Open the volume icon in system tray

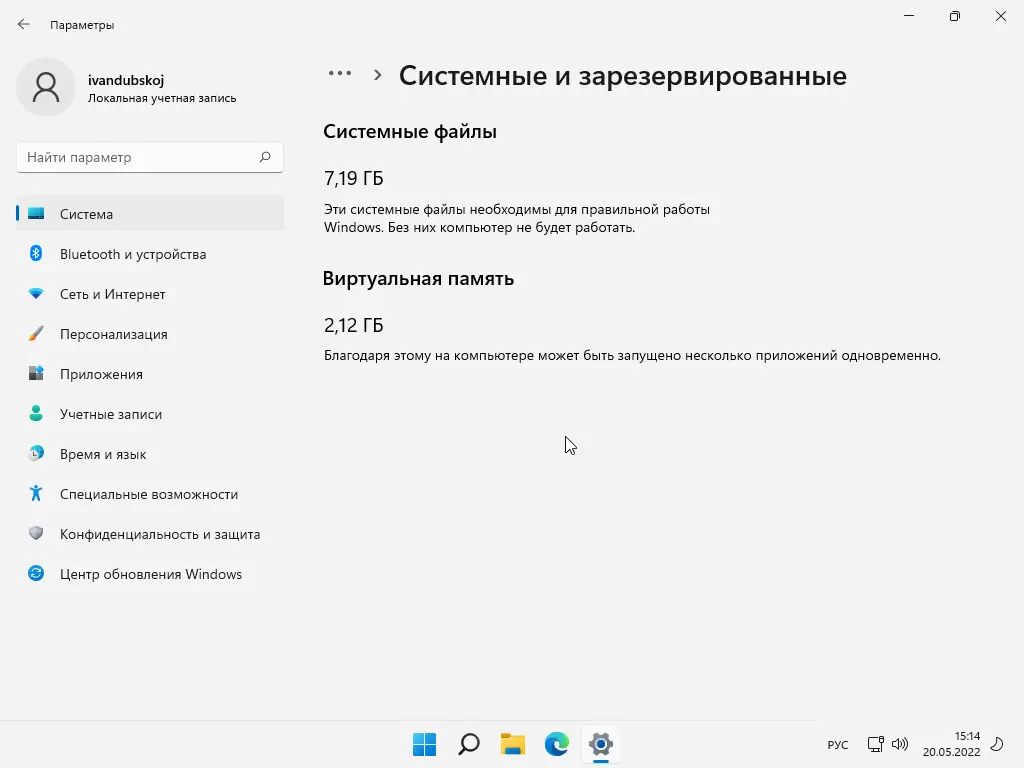click(899, 744)
